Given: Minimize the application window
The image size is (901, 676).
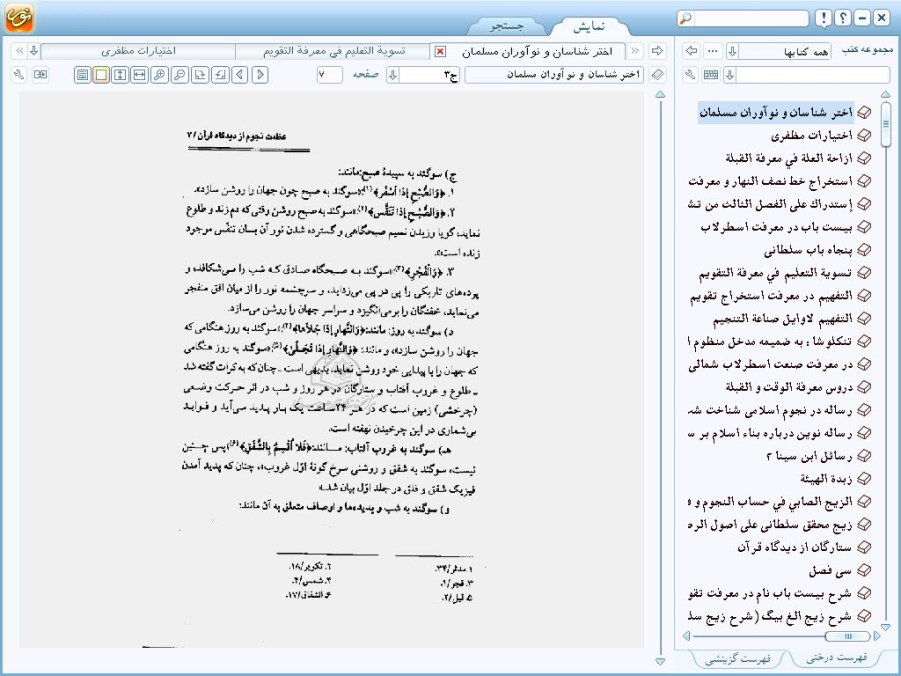Looking at the screenshot, I should (x=862, y=18).
